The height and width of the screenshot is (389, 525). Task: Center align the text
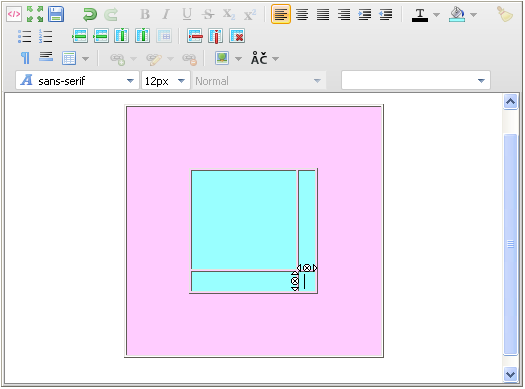click(302, 14)
